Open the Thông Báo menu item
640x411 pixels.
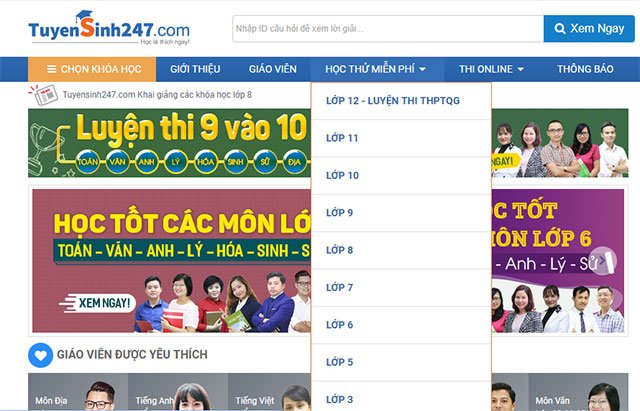click(585, 69)
